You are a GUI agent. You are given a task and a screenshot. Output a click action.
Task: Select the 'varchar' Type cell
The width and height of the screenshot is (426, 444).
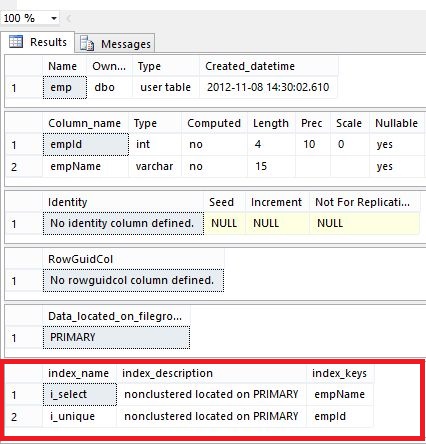click(x=155, y=166)
